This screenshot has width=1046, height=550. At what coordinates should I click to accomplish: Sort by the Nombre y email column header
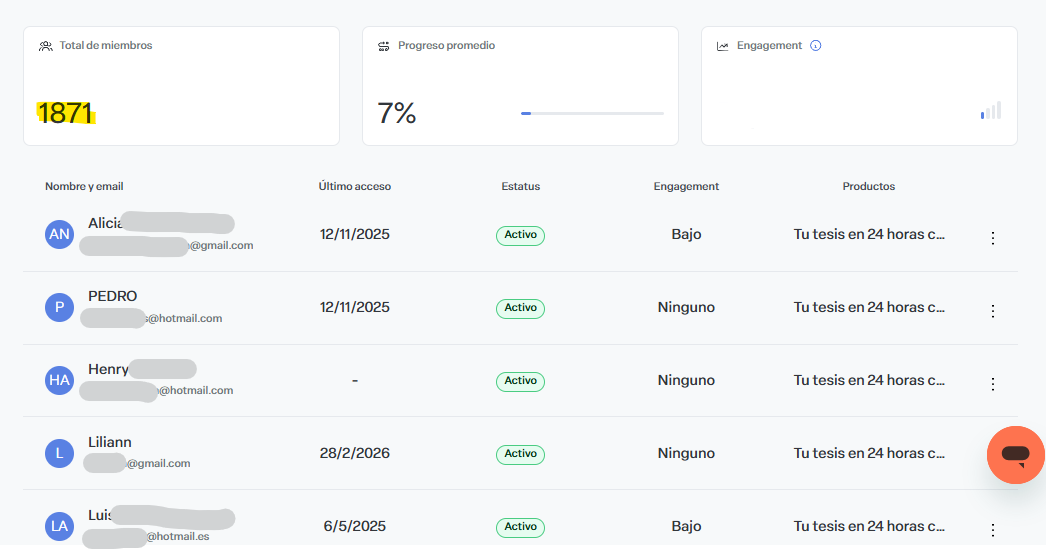click(x=84, y=186)
